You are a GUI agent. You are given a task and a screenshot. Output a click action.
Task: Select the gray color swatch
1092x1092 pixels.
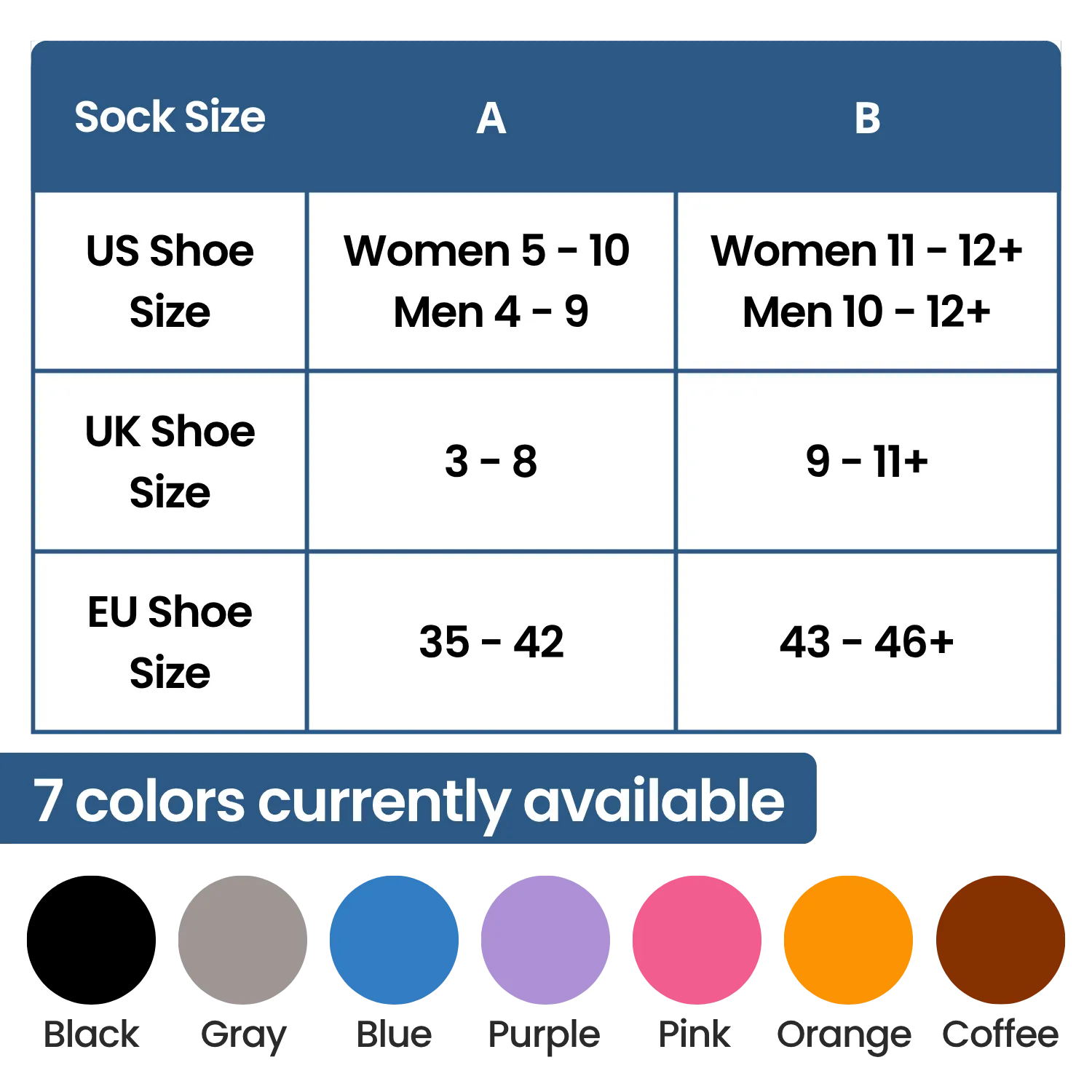242,940
